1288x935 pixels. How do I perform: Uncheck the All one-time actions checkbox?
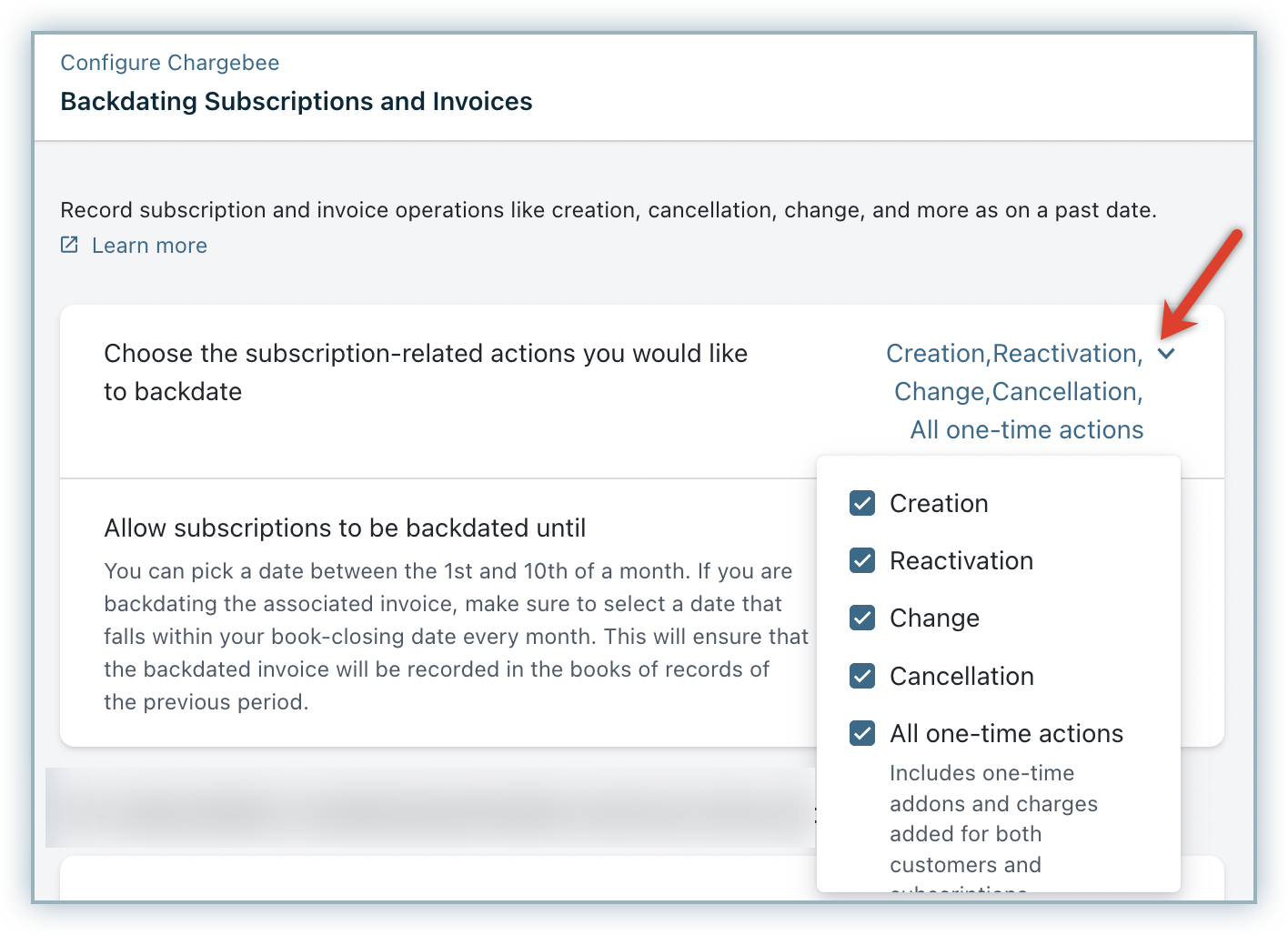tap(862, 733)
